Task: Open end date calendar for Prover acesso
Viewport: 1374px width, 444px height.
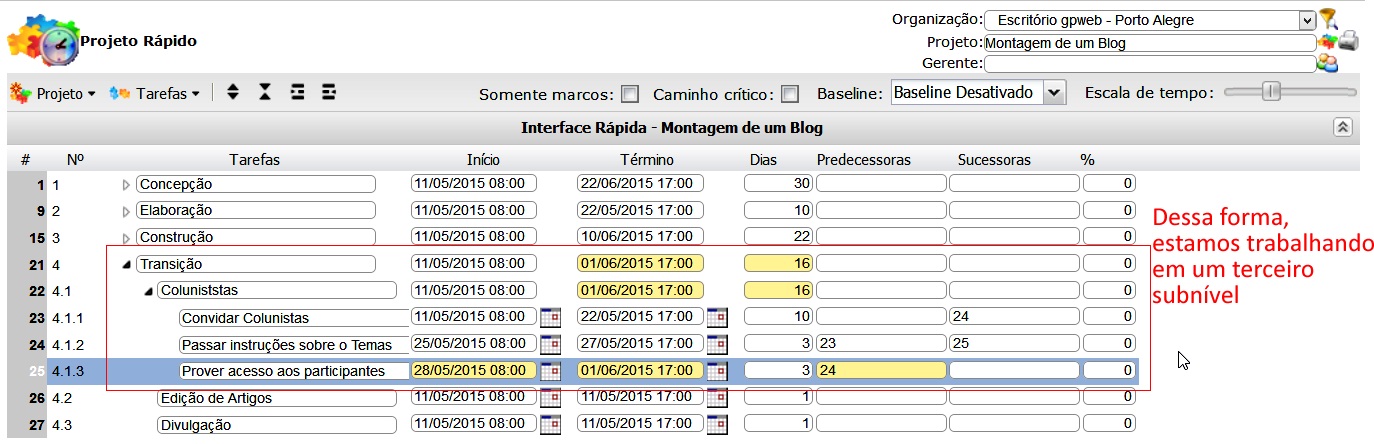Action: [x=717, y=371]
